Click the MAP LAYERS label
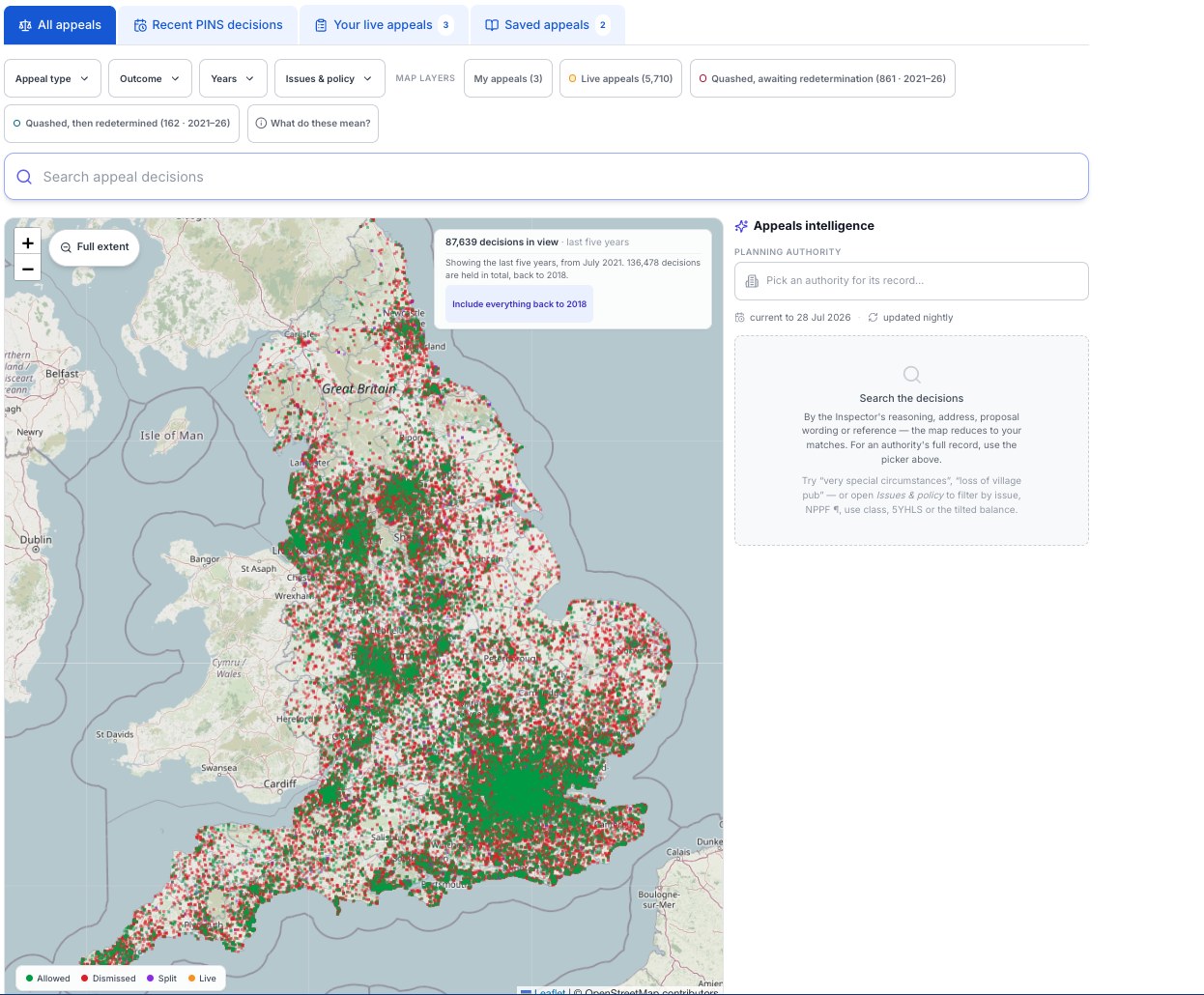 [425, 78]
